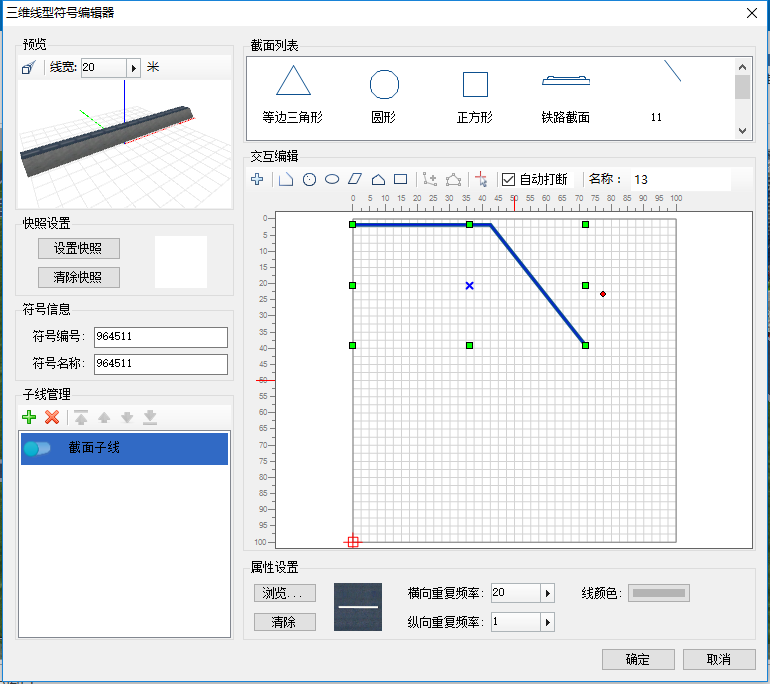Click the blue plus add-section icon

(x=257, y=179)
